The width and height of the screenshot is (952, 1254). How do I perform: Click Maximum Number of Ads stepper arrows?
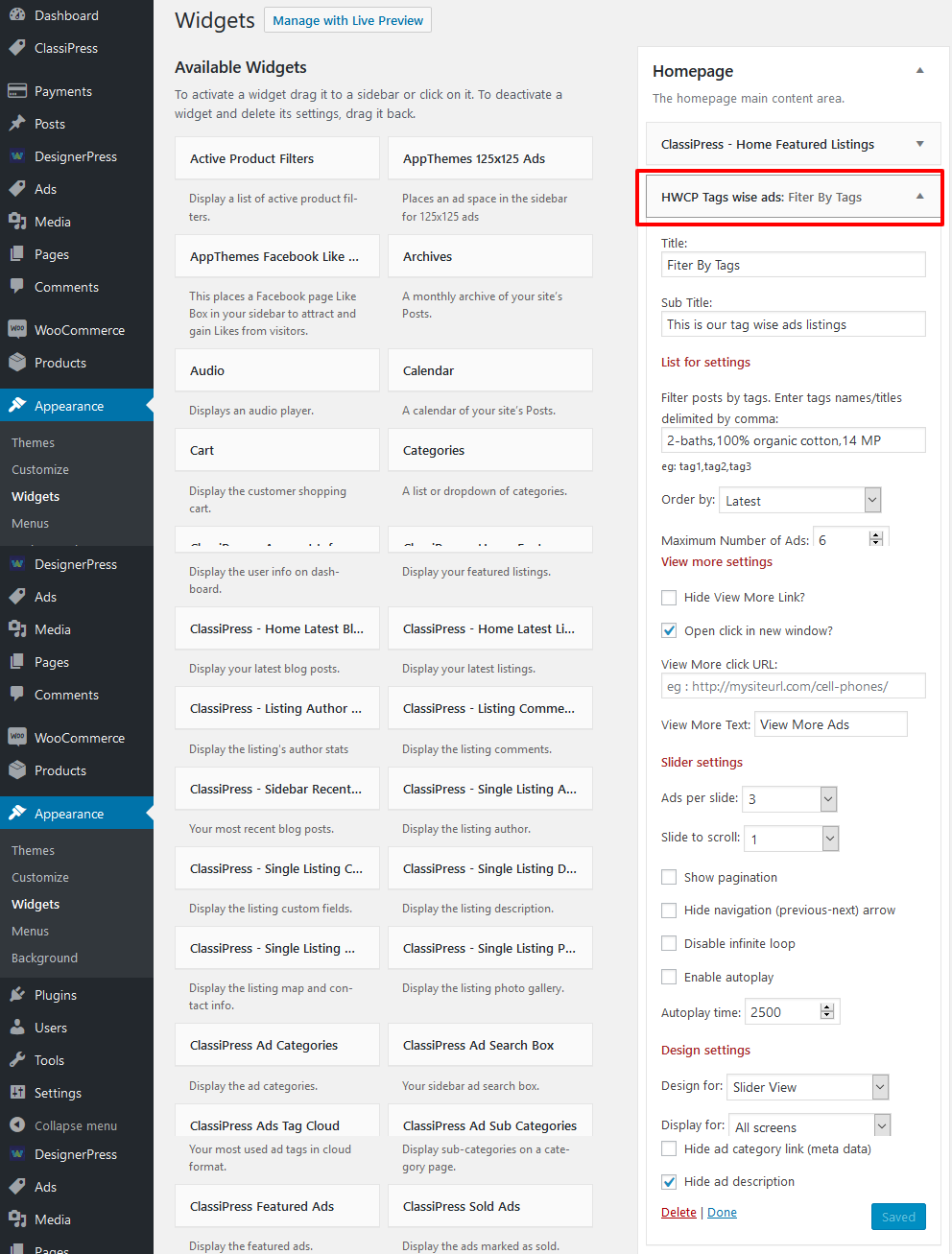[875, 539]
